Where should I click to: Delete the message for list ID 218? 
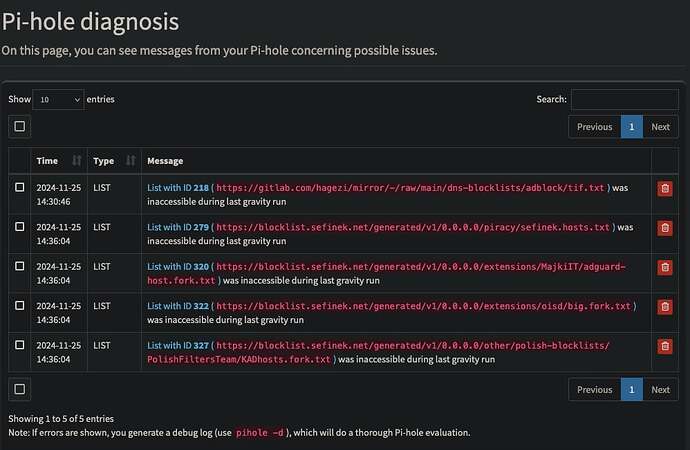point(665,188)
